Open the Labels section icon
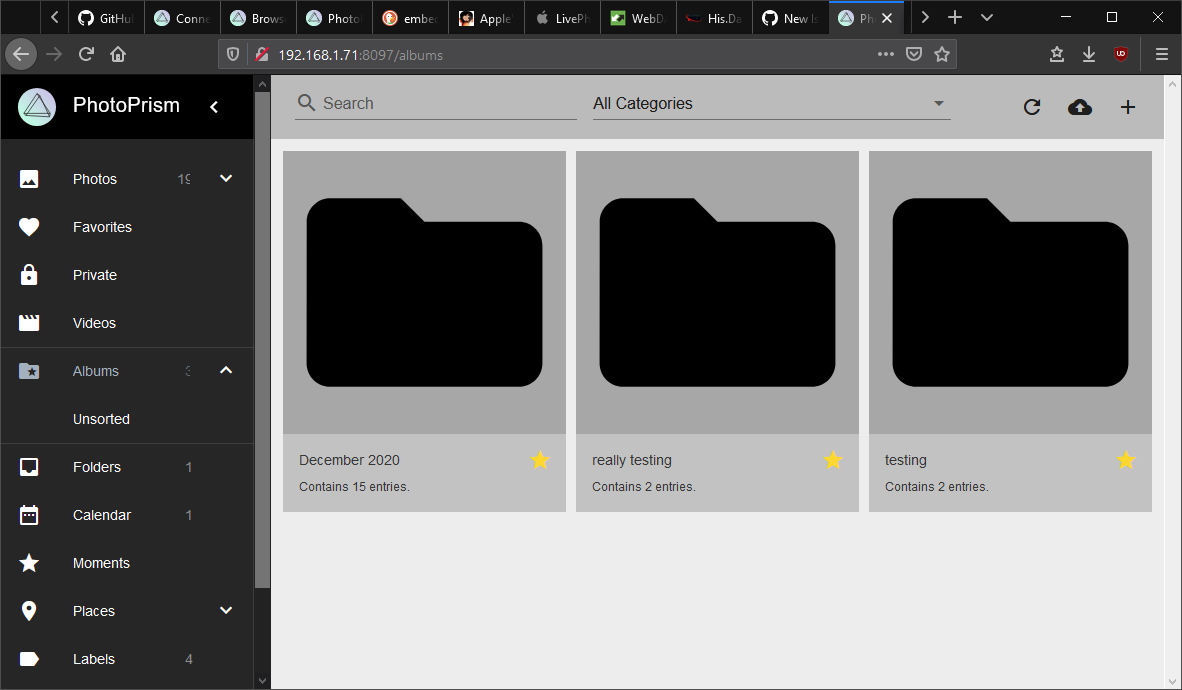This screenshot has height=690, width=1182. tap(30, 659)
